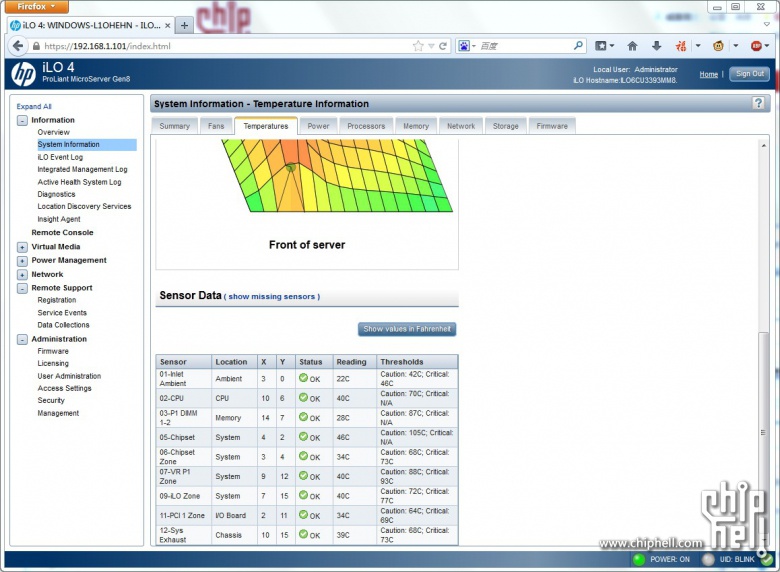This screenshot has height=572, width=780.
Task: Expand the Virtual Media section
Action: (22, 247)
